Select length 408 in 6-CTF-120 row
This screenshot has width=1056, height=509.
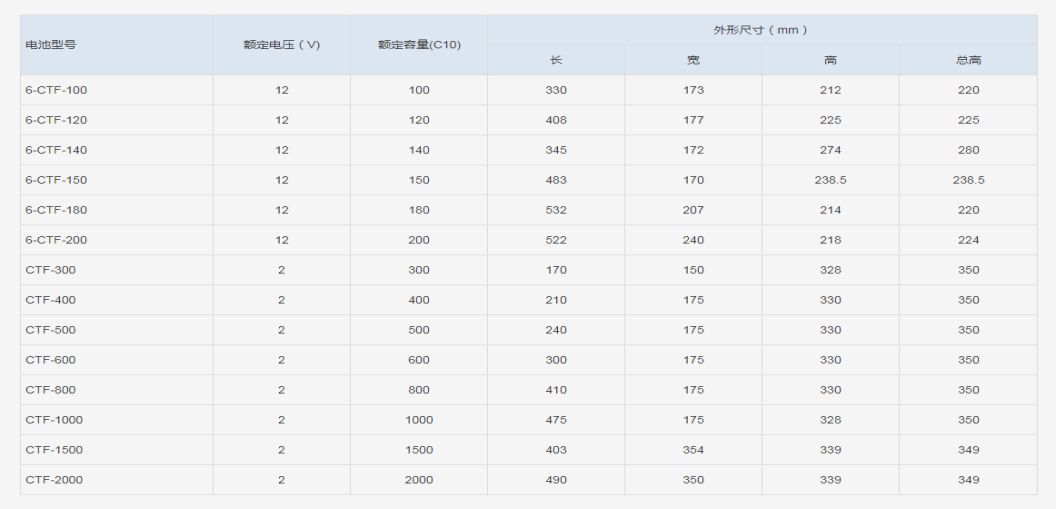click(x=556, y=120)
